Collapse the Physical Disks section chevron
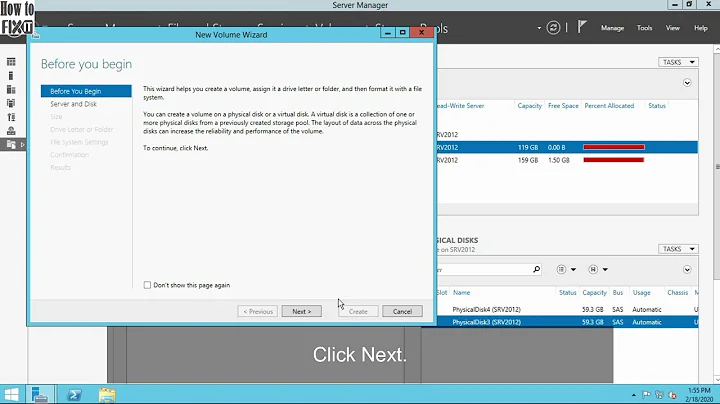720x404 pixels. (687, 269)
